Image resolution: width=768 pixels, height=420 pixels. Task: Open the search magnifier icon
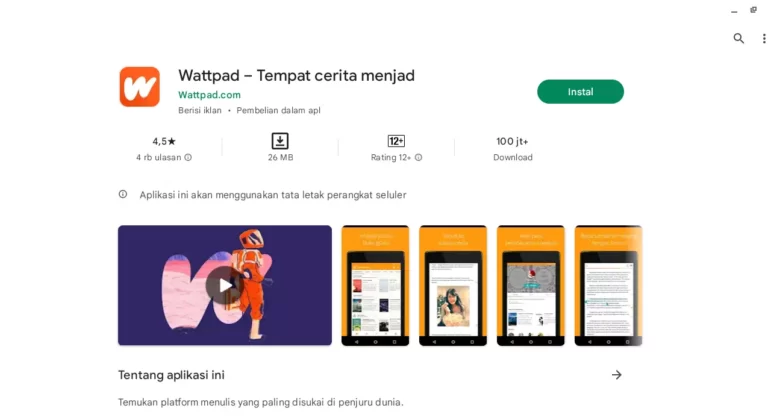739,38
